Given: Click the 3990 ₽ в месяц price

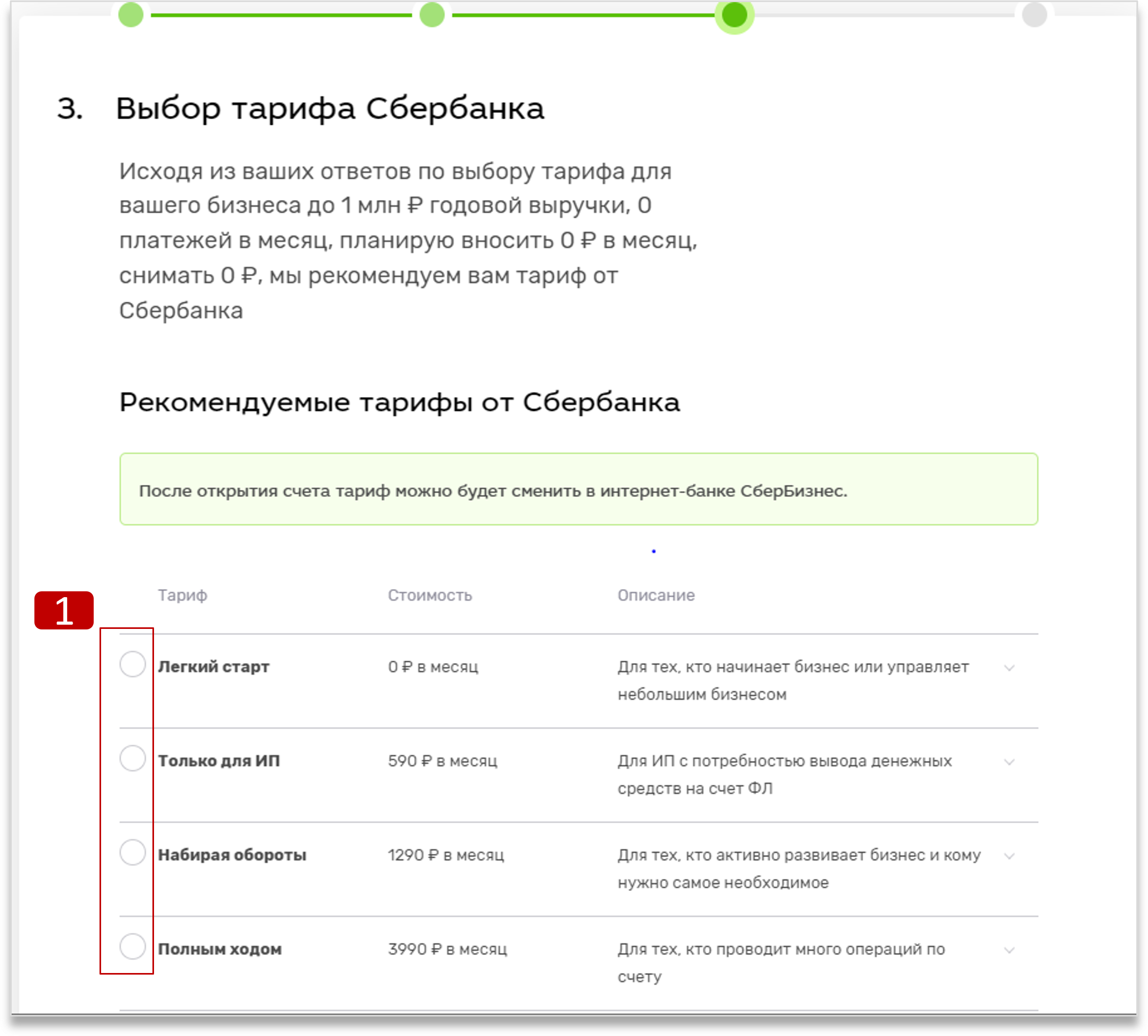Looking at the screenshot, I should (447, 949).
